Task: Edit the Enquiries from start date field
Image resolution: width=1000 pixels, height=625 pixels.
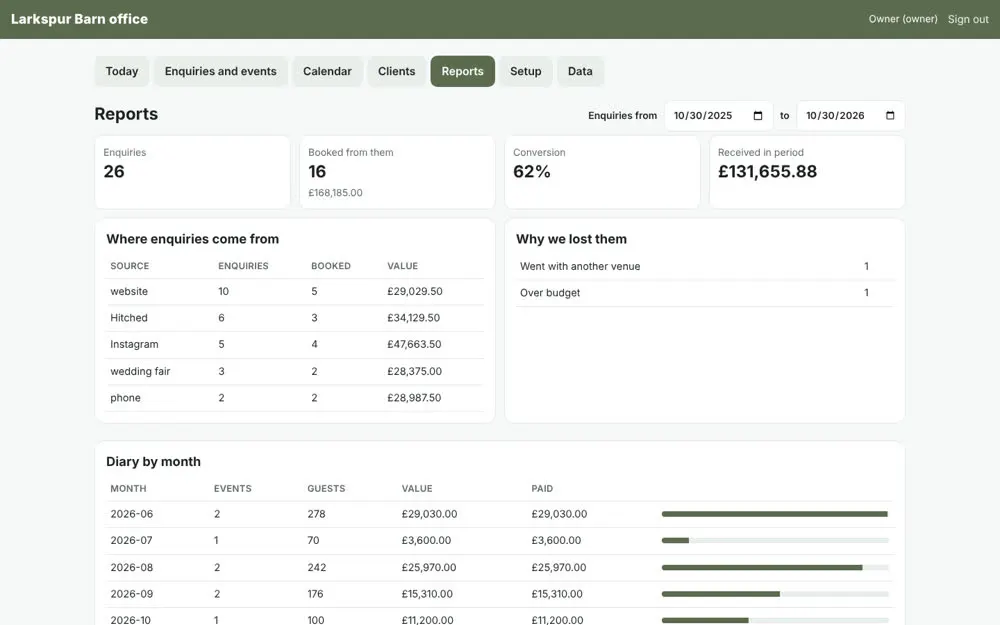Action: click(719, 115)
